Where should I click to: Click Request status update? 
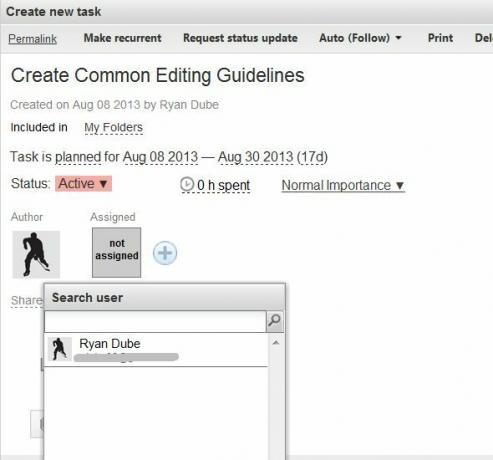pyautogui.click(x=240, y=38)
